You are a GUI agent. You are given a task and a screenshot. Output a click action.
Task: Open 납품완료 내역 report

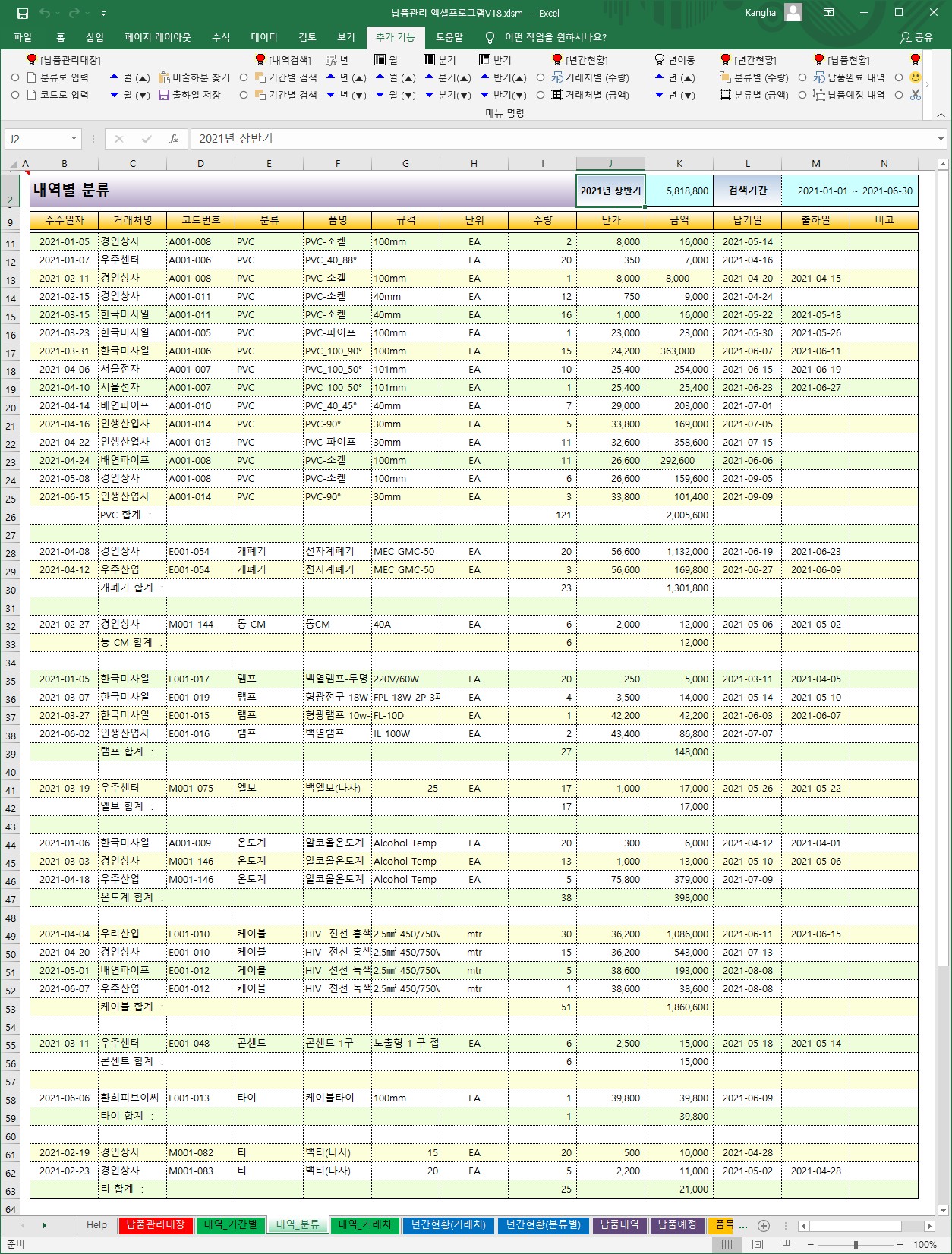[849, 77]
